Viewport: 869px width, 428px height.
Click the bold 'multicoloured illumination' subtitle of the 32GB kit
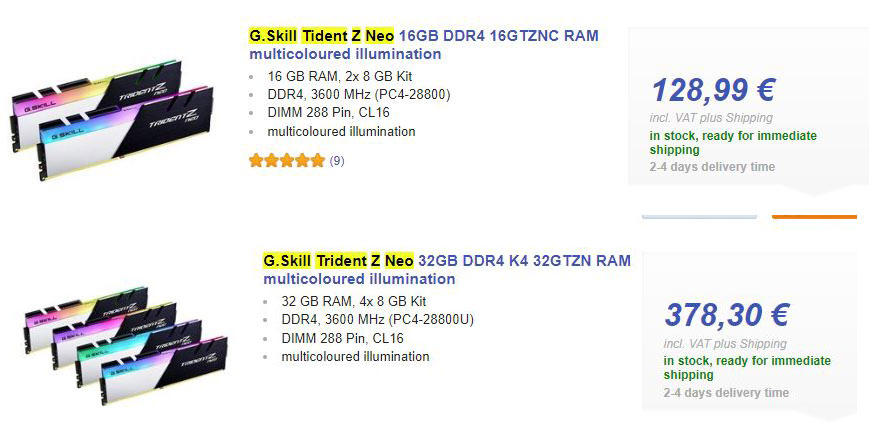pos(359,279)
